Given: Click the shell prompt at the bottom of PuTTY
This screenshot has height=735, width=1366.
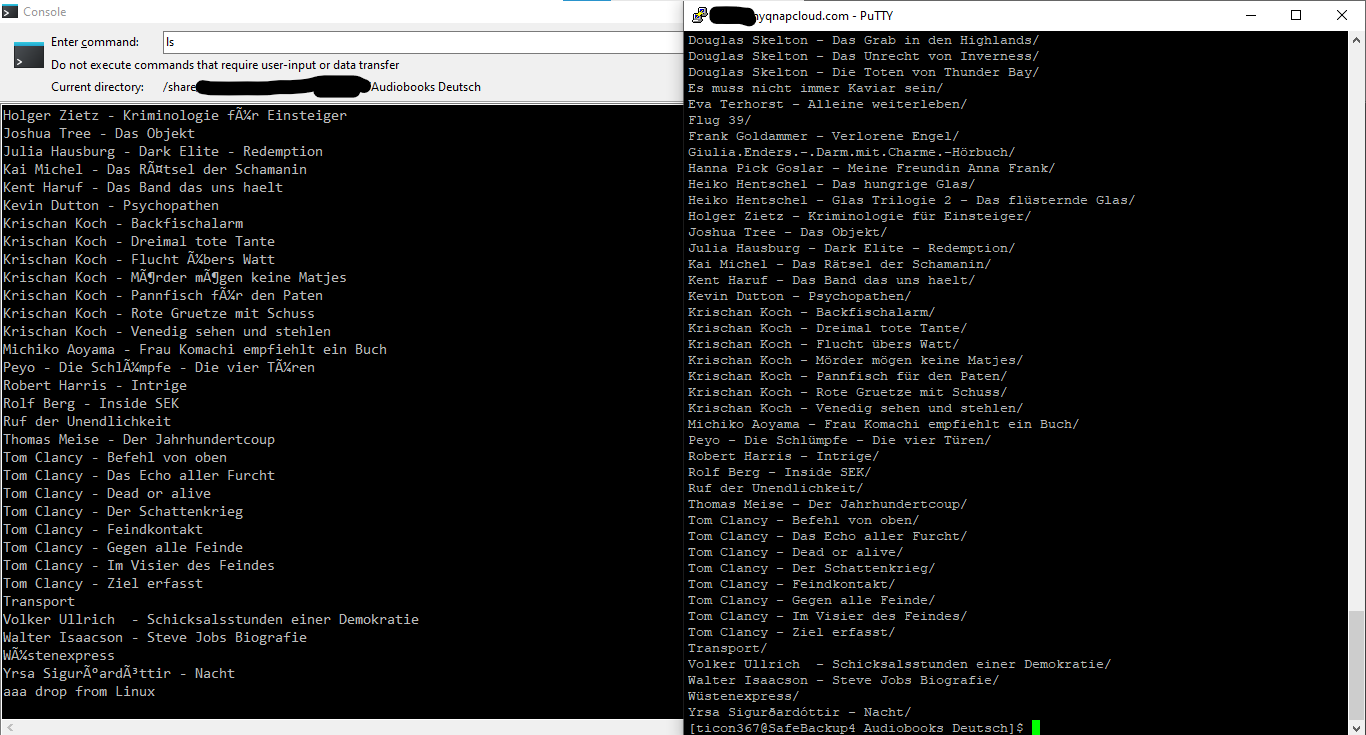Looking at the screenshot, I should click(855, 727).
